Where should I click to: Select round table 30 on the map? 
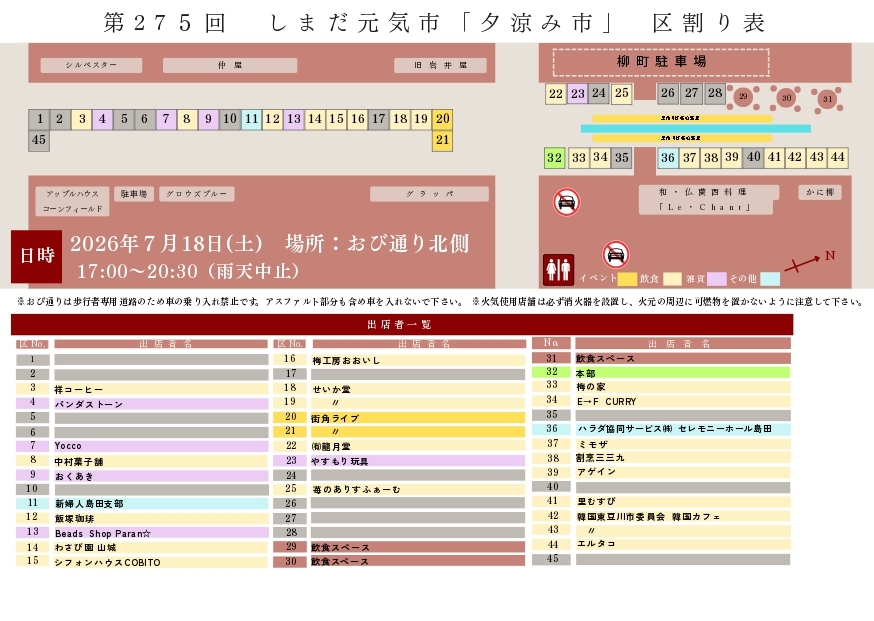point(786,98)
